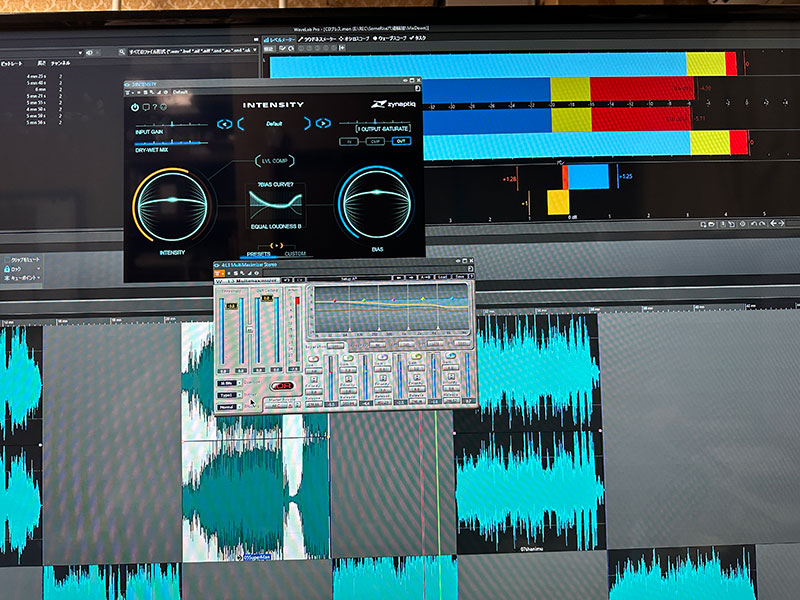Click the file browser search magnifier icon

pyautogui.click(x=122, y=52)
